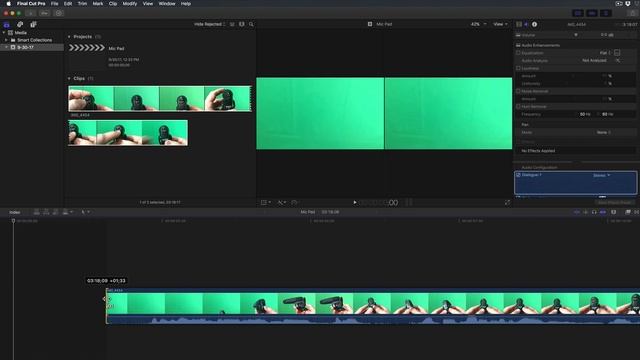Open the equalizer controls button next to Flat
Screen dimensions: 640x360
(617, 53)
